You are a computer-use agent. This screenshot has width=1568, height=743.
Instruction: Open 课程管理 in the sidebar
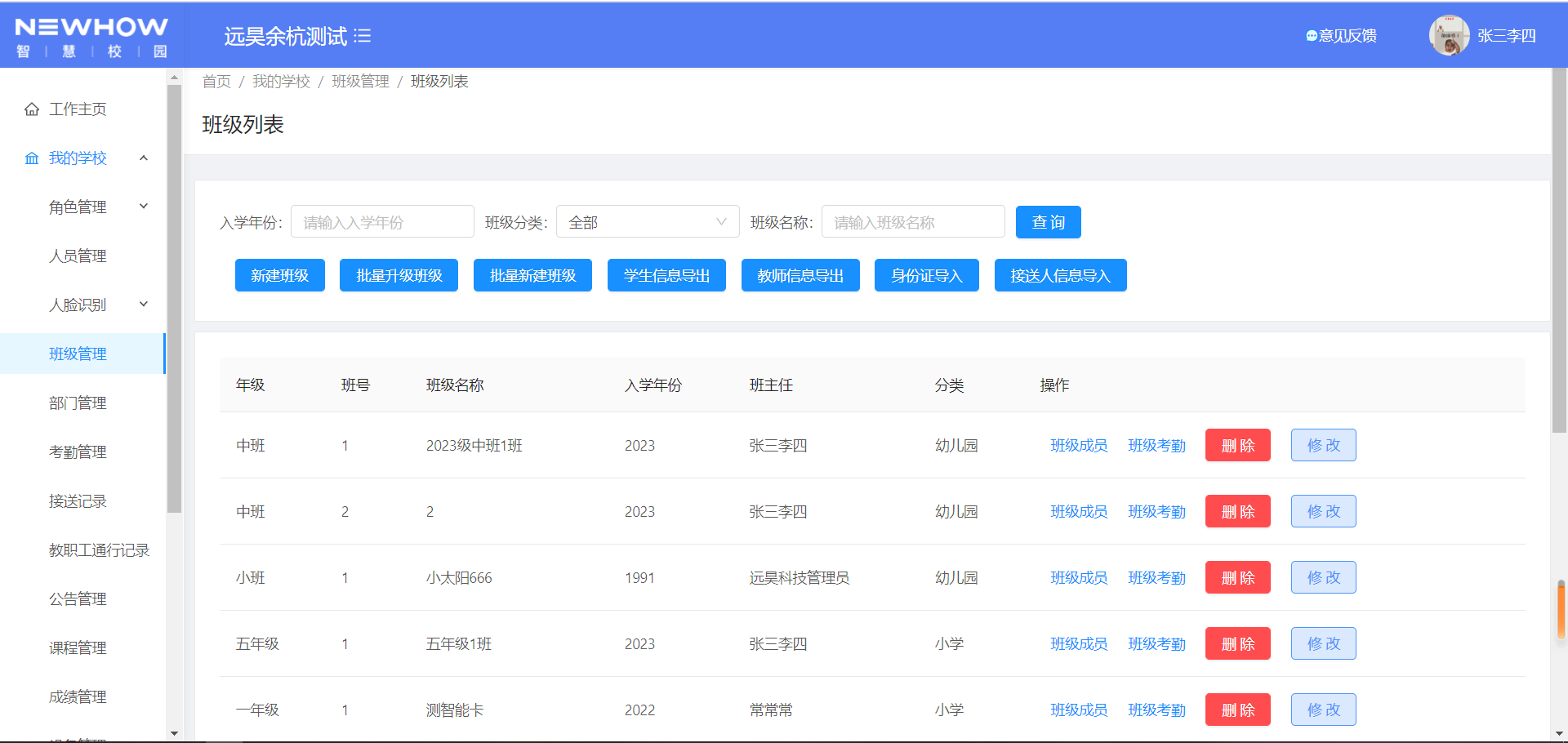[x=78, y=648]
